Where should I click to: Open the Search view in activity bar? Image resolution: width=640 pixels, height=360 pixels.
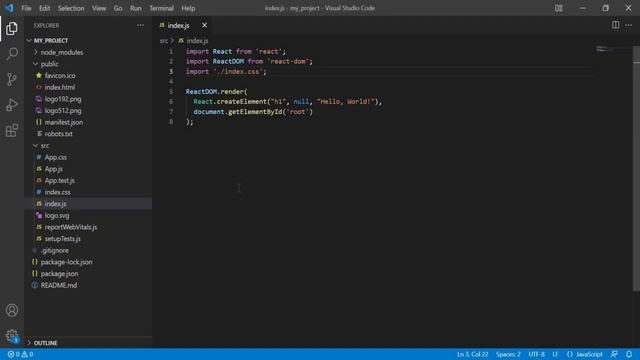click(12, 54)
